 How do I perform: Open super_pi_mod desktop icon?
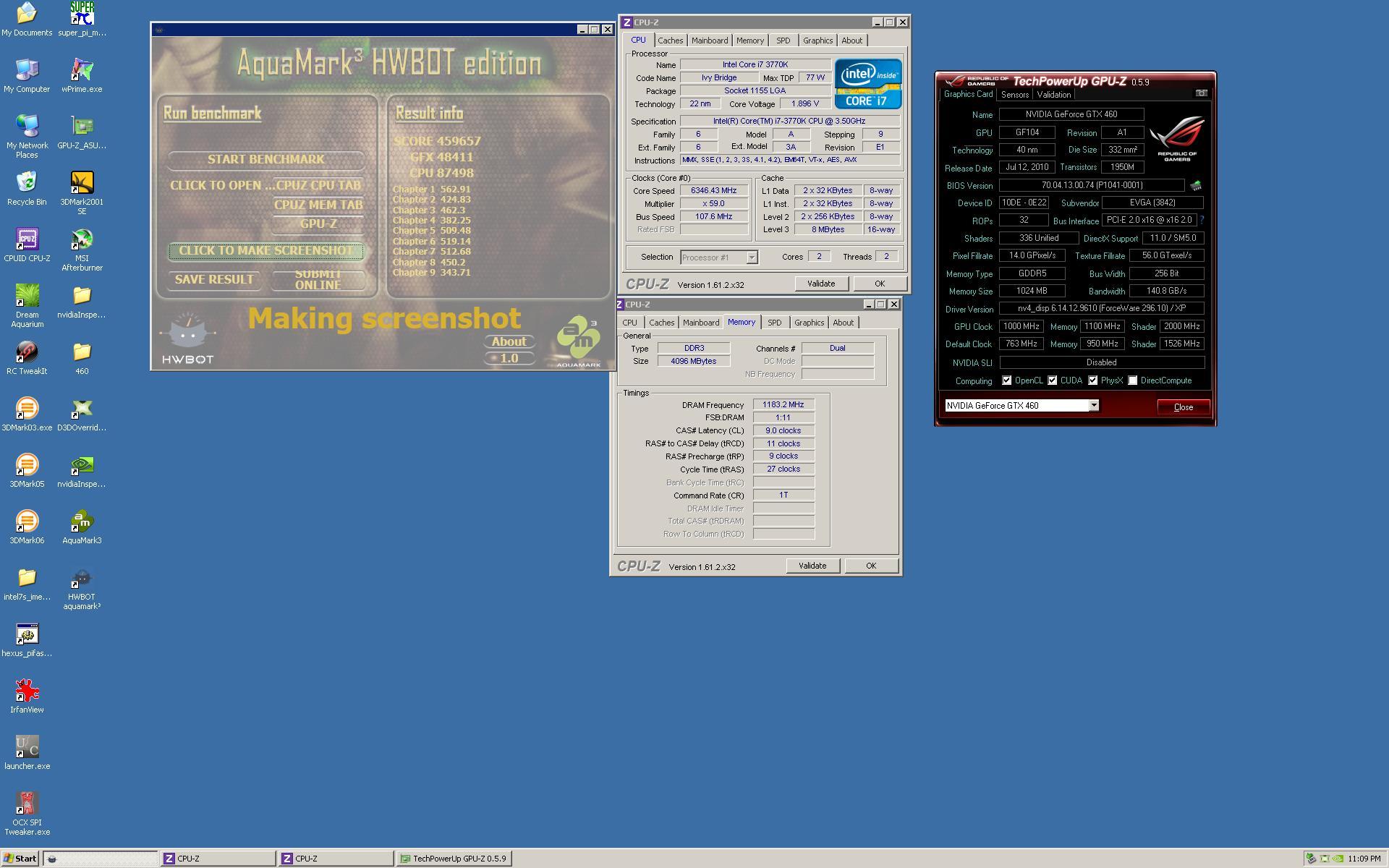82,20
